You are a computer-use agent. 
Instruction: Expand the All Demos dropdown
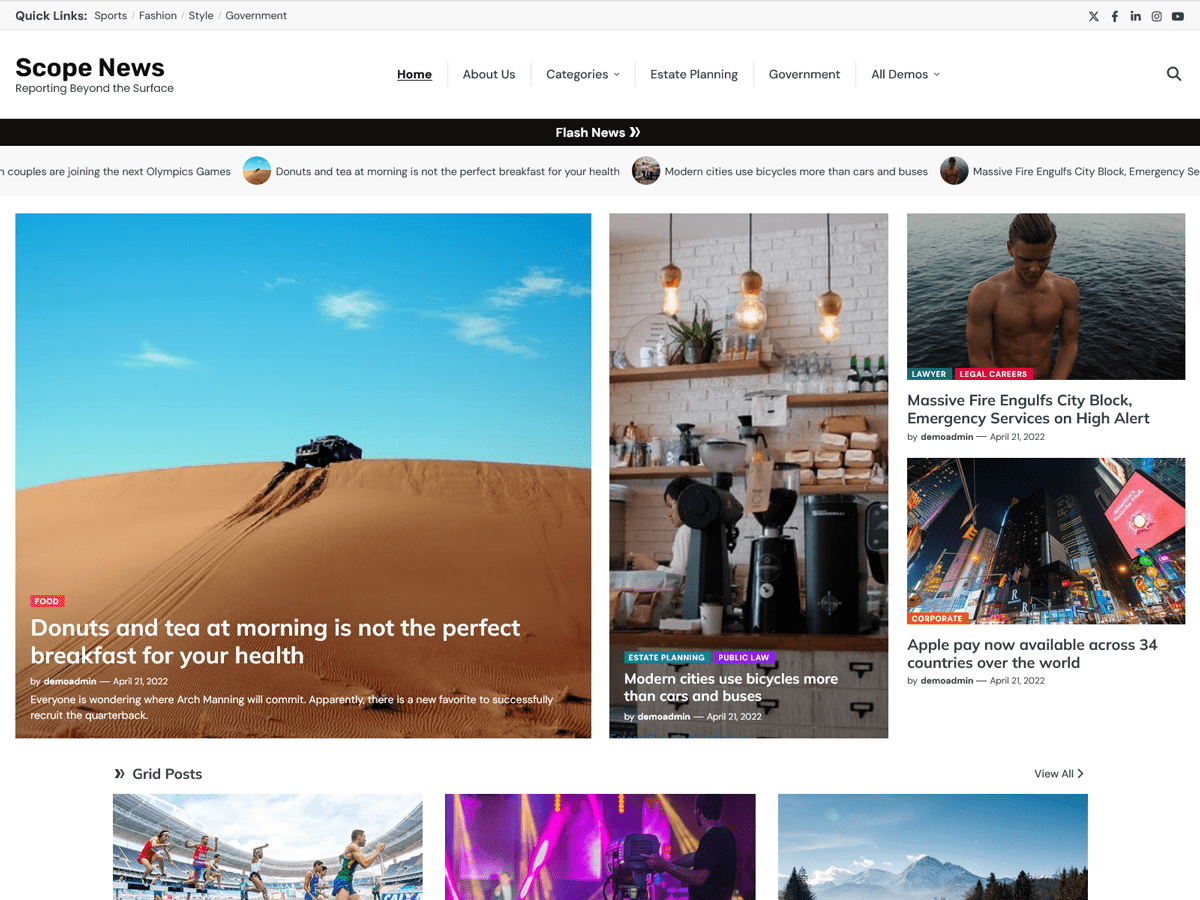898,74
